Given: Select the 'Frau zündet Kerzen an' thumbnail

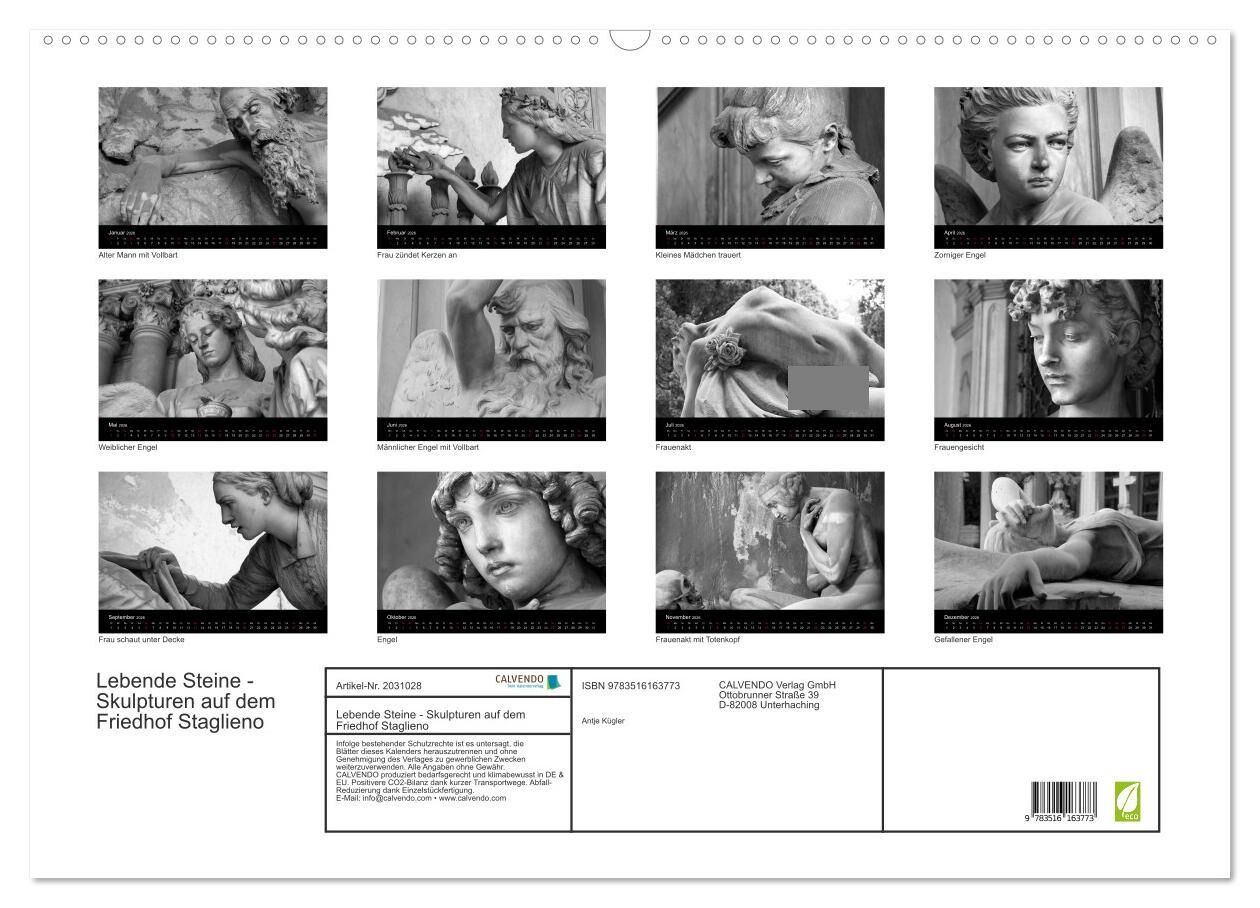Looking at the screenshot, I should point(491,157).
